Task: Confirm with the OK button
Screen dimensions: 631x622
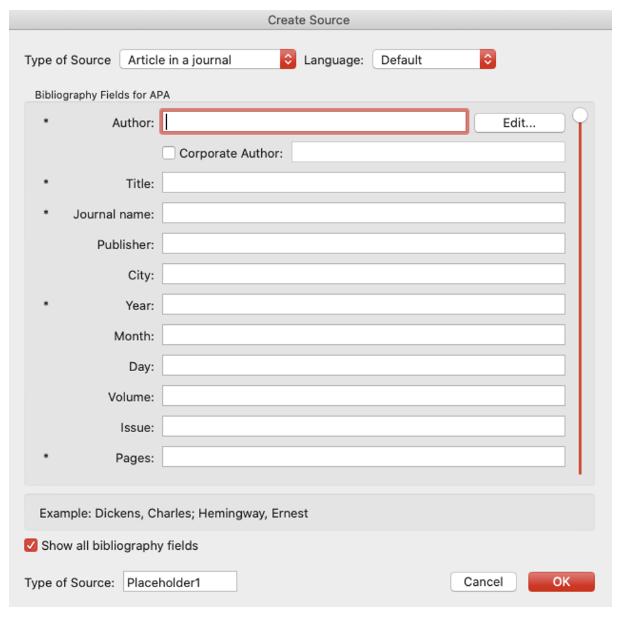Action: [561, 581]
